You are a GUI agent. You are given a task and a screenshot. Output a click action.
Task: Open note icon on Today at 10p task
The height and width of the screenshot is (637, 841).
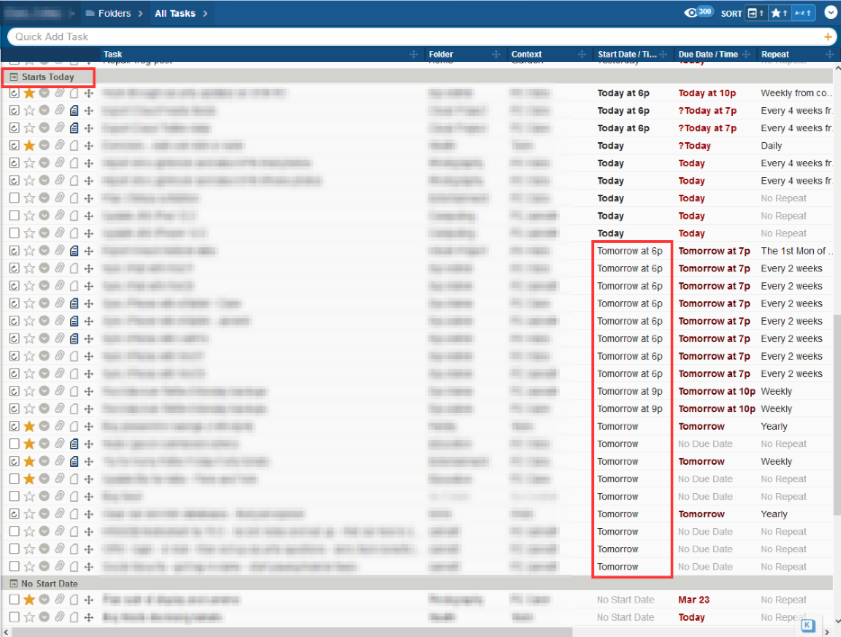pyautogui.click(x=74, y=93)
